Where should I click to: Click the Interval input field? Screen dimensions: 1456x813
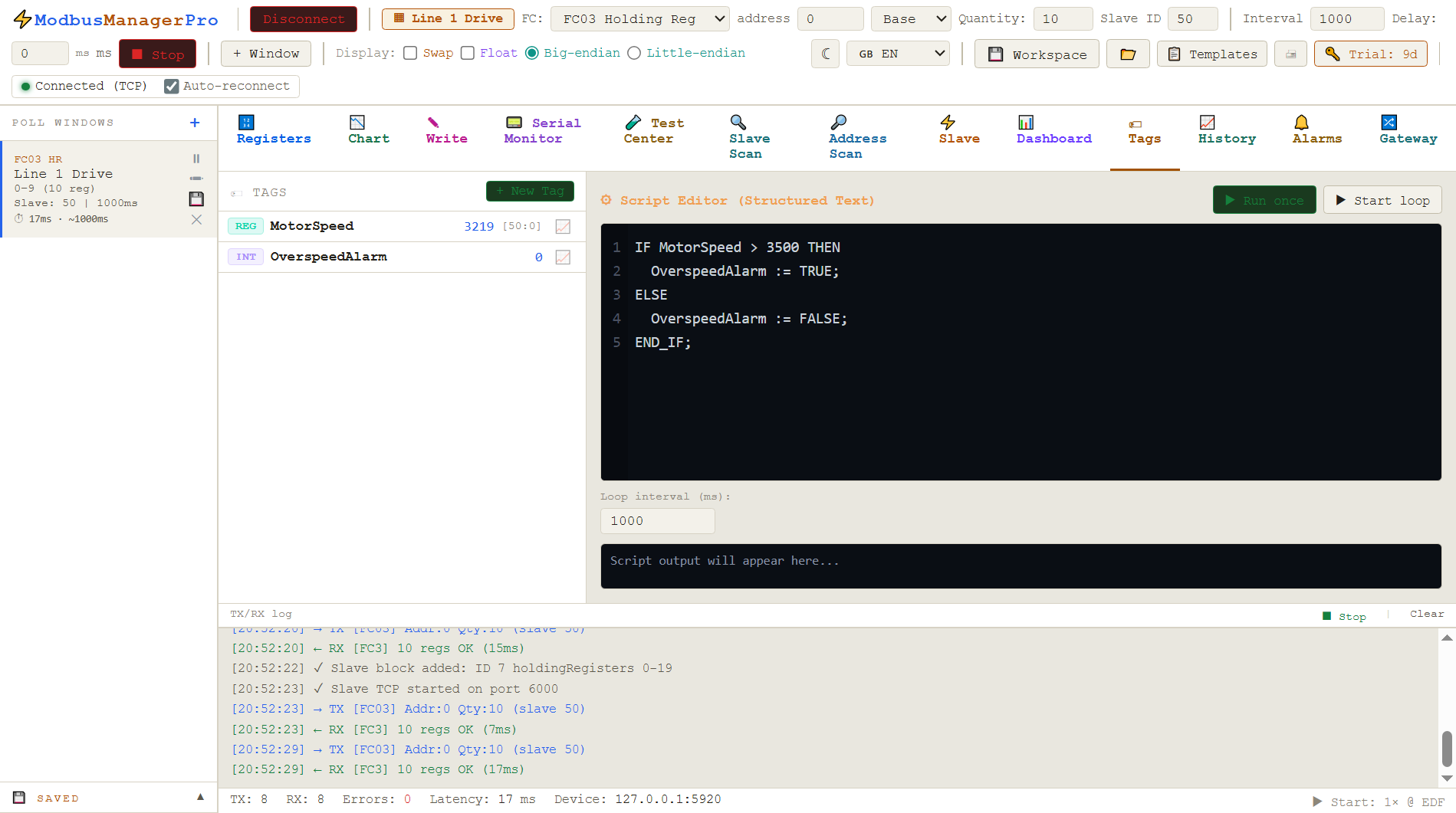coord(1347,18)
